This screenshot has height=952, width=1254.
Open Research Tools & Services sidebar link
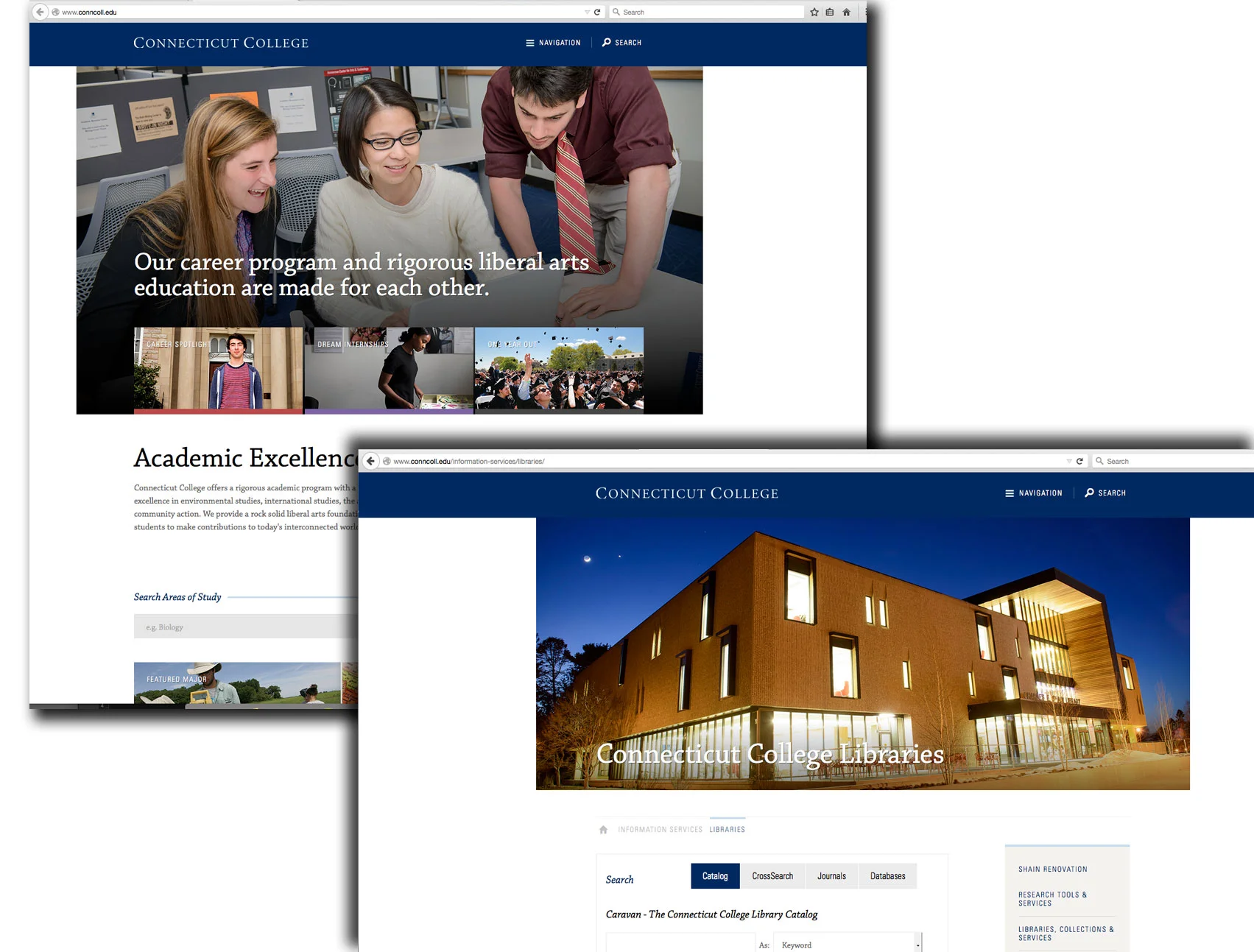point(1053,899)
